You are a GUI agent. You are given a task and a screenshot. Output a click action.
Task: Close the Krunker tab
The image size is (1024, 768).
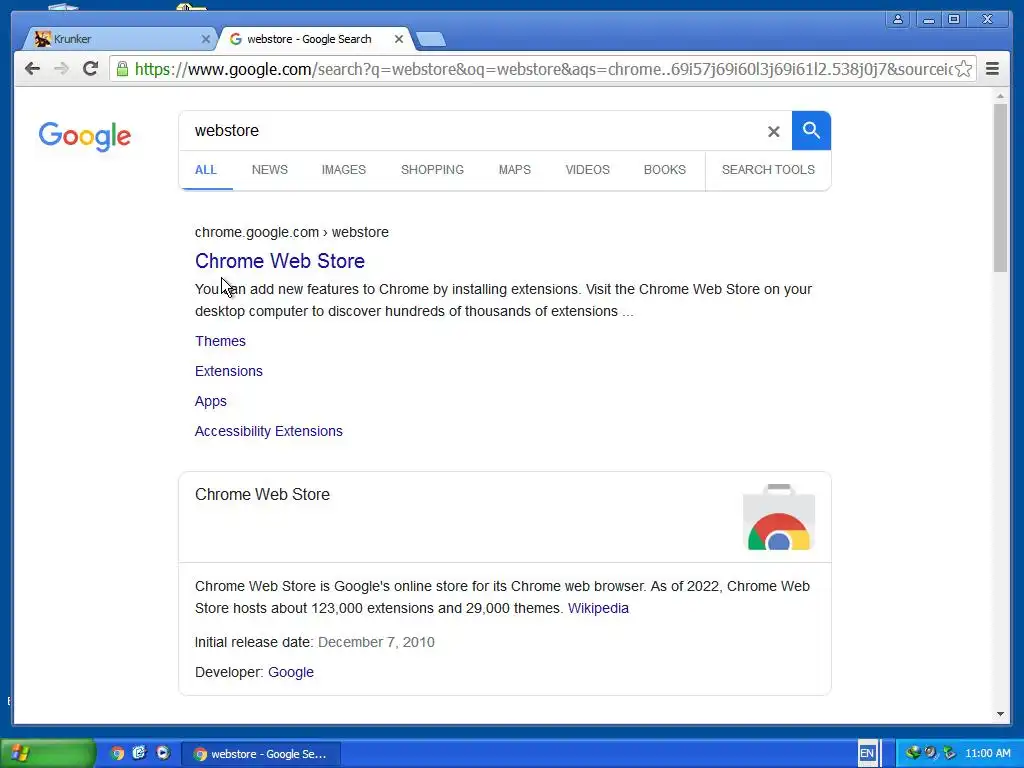click(x=205, y=39)
